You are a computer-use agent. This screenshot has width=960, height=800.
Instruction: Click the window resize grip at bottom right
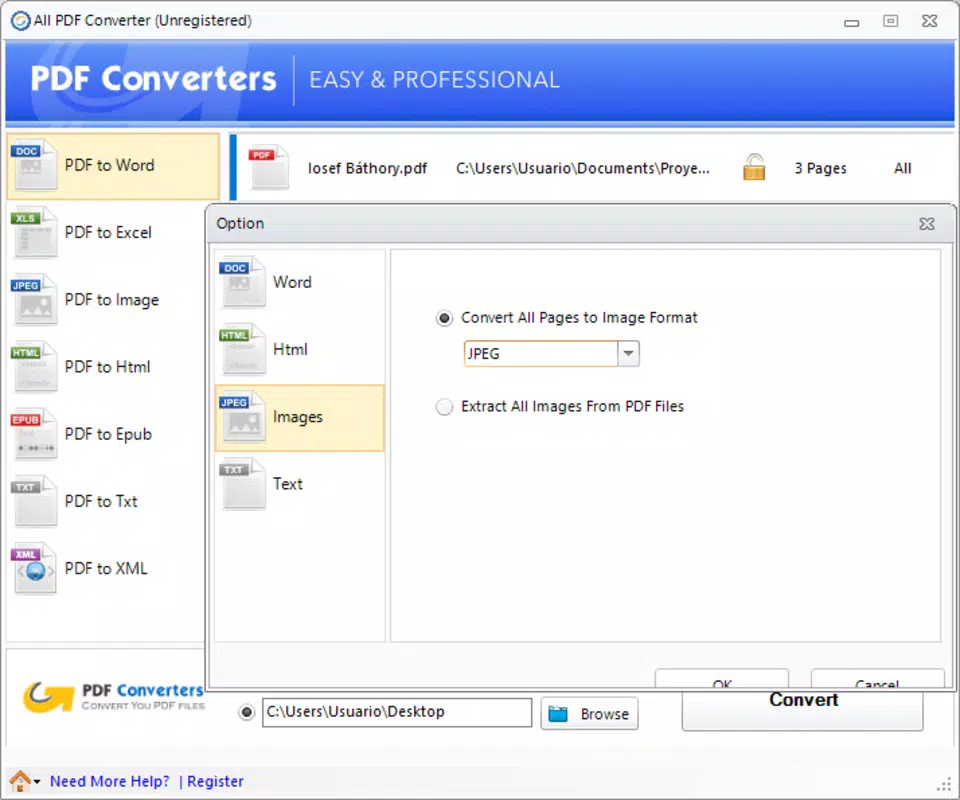(944, 784)
